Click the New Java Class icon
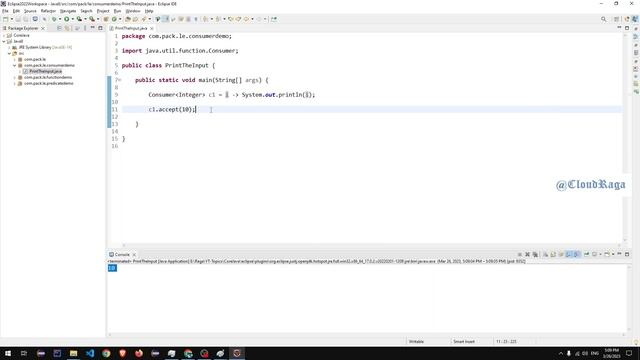Screen dimensions: 640x360 [114, 19]
